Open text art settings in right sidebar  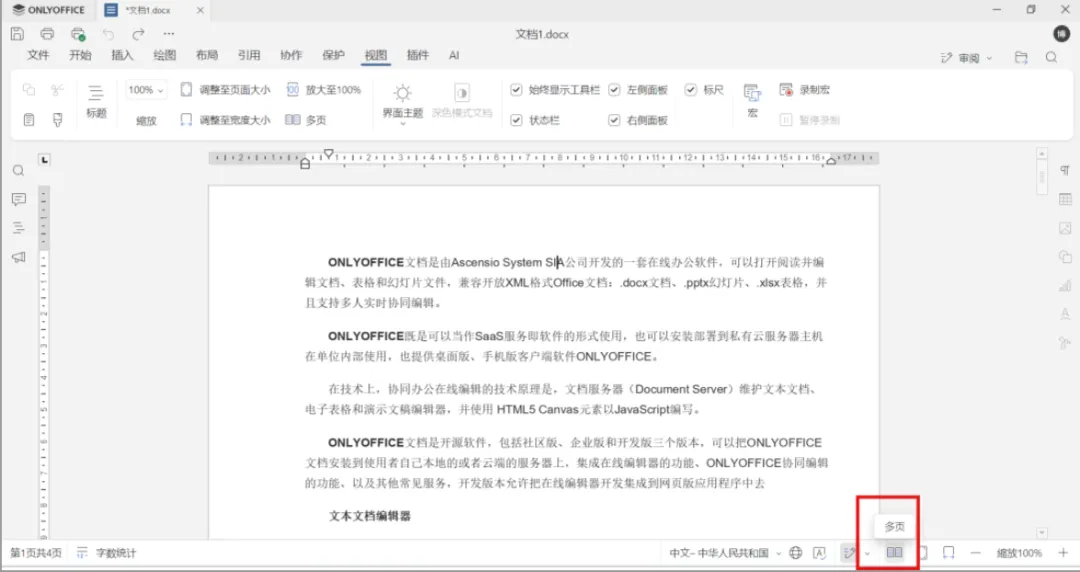point(1065,314)
